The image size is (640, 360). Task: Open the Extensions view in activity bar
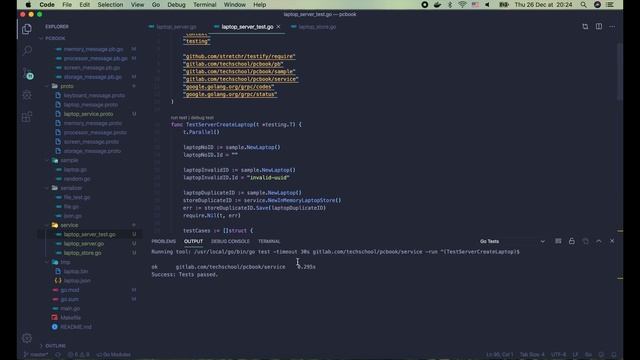(x=27, y=117)
